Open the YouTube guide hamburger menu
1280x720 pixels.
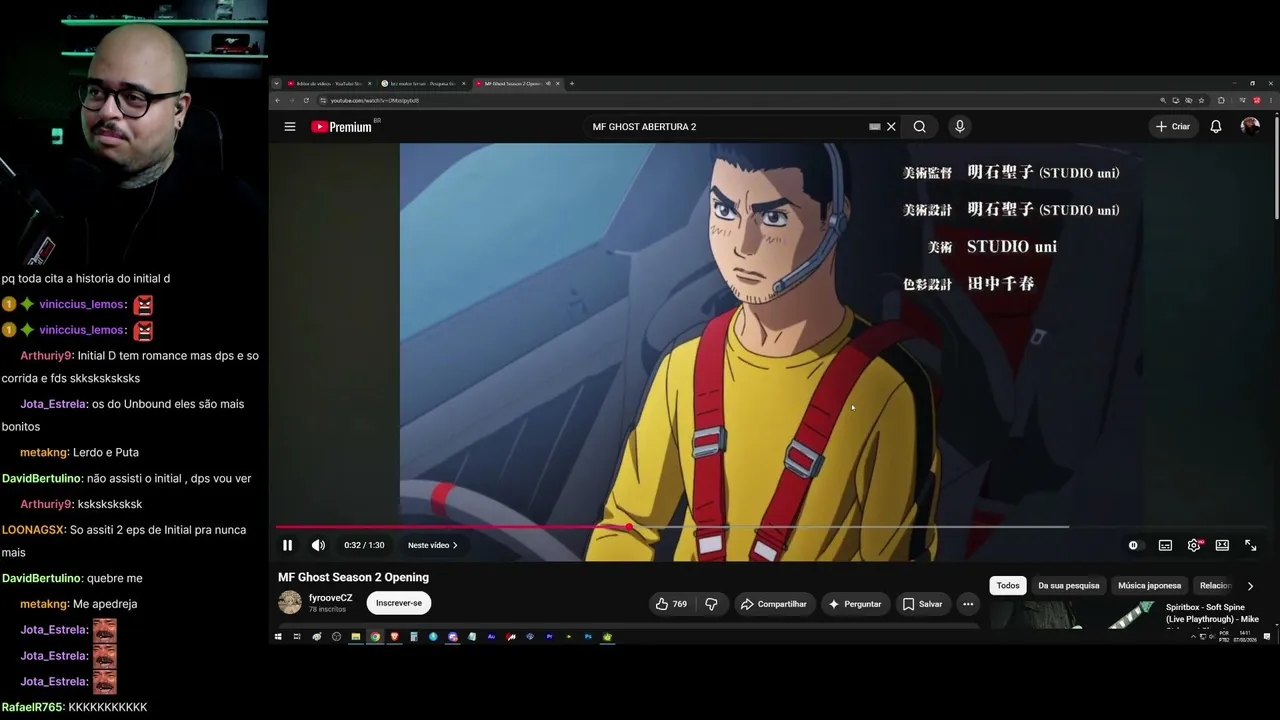[x=290, y=127]
